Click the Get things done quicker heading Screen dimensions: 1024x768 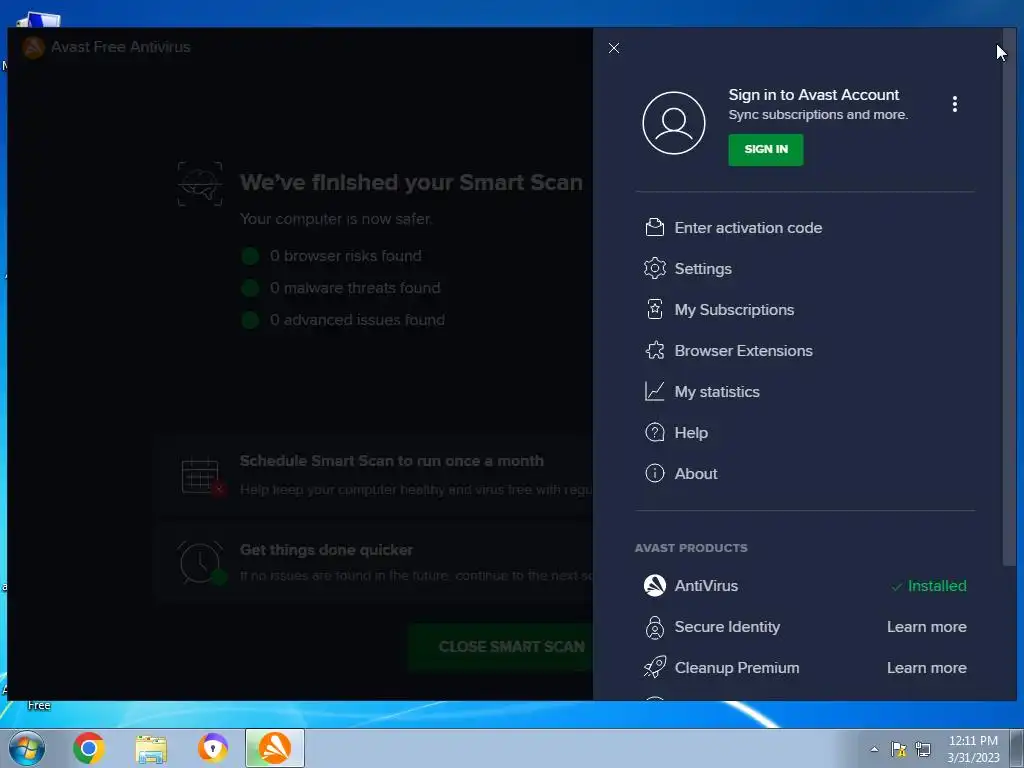coord(326,550)
